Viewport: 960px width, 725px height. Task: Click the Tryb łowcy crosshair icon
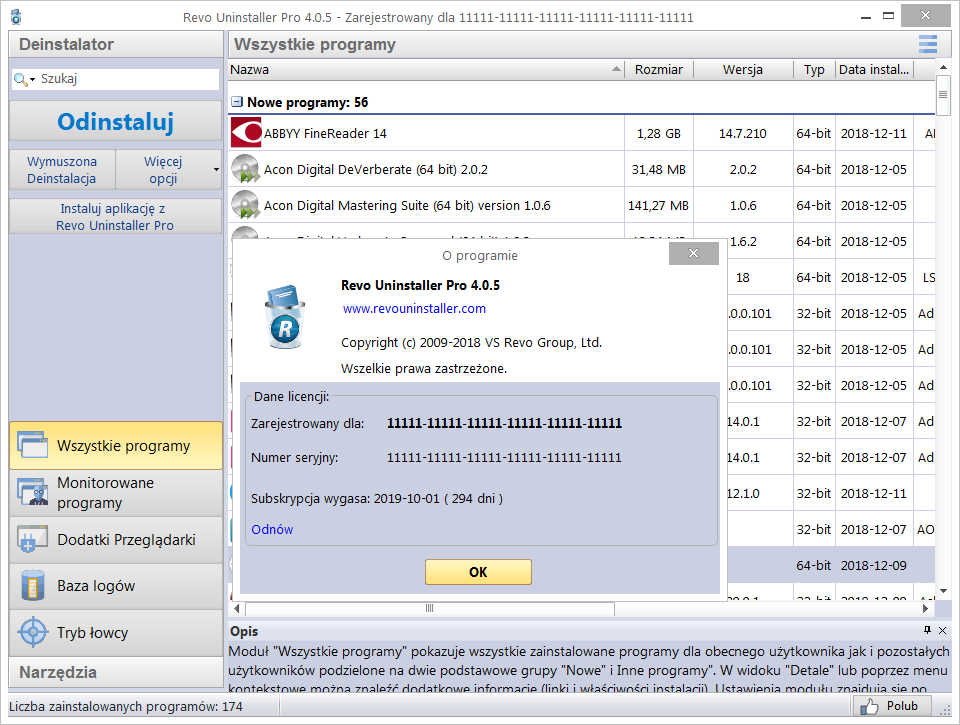tap(32, 633)
